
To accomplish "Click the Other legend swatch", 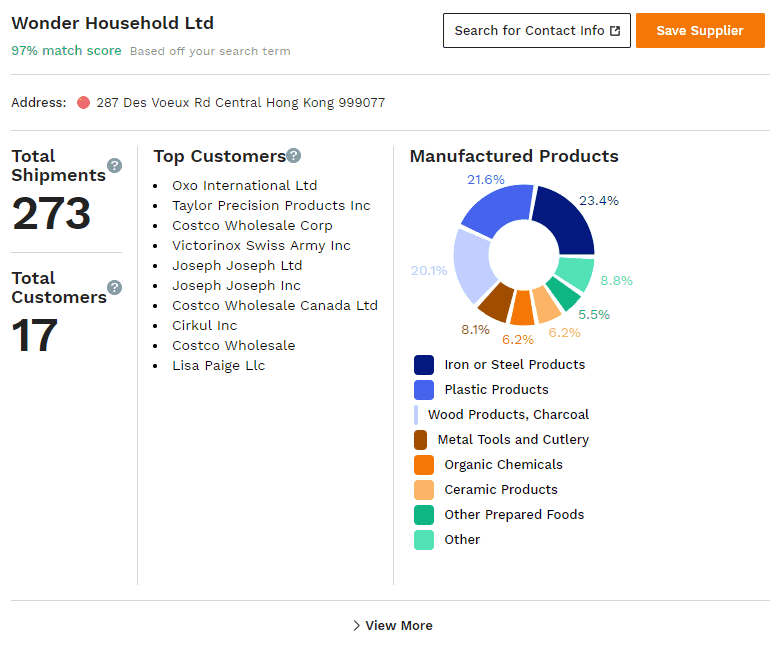I will (x=424, y=540).
